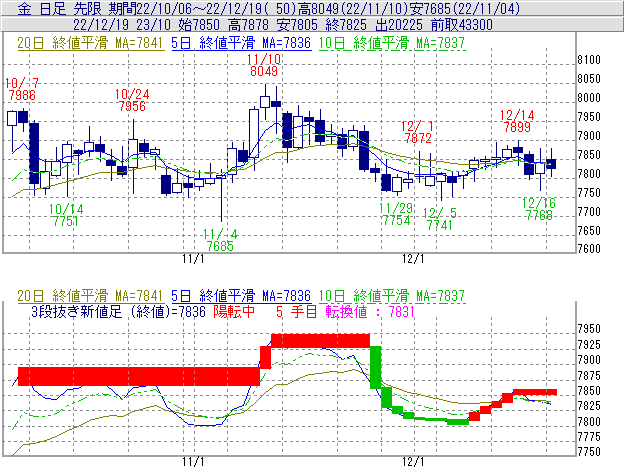
Task: Click the 11/10 8049 high label
Action: [264, 65]
